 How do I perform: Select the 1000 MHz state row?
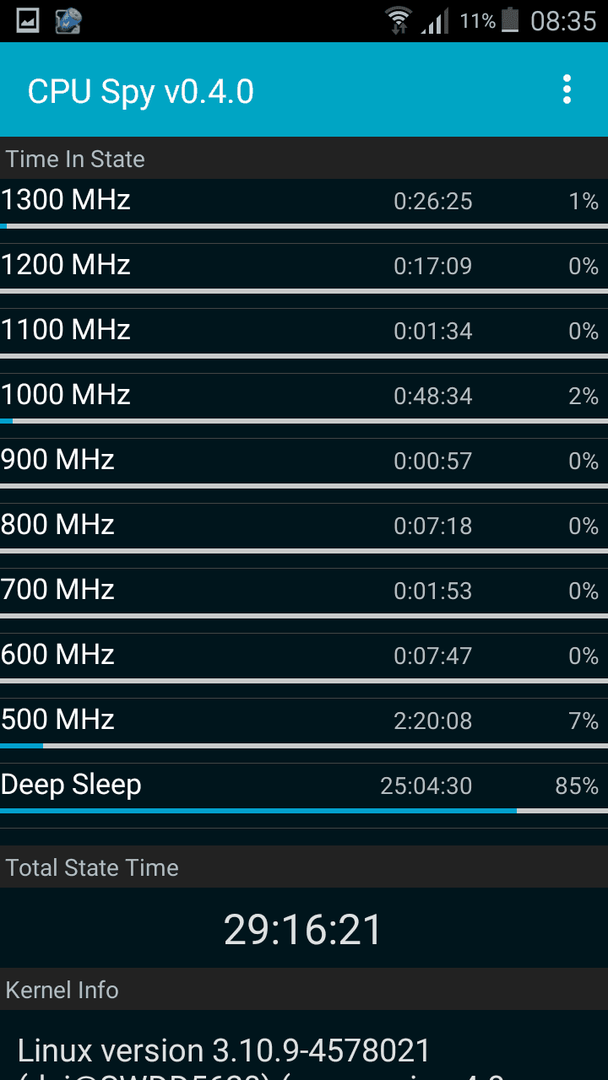304,399
